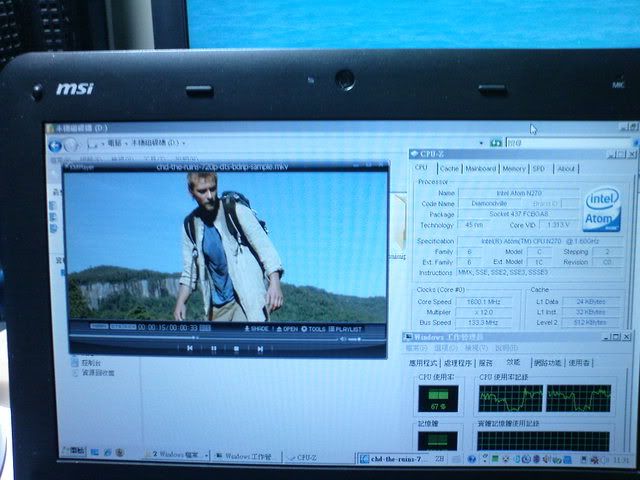Image resolution: width=640 pixels, height=480 pixels.
Task: Open the TOOLS menu in KMPlayer
Action: pyautogui.click(x=313, y=329)
